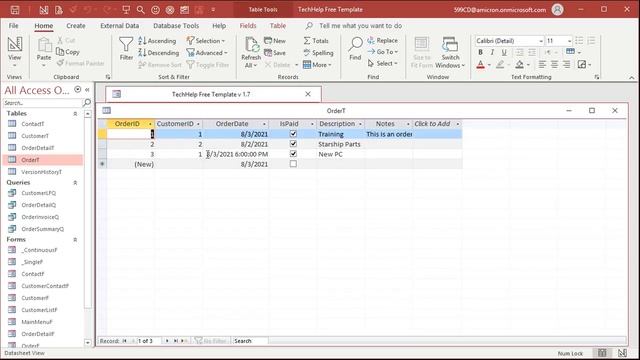640x360 pixels.
Task: Open Switch Windows
Action: [x=450, y=53]
